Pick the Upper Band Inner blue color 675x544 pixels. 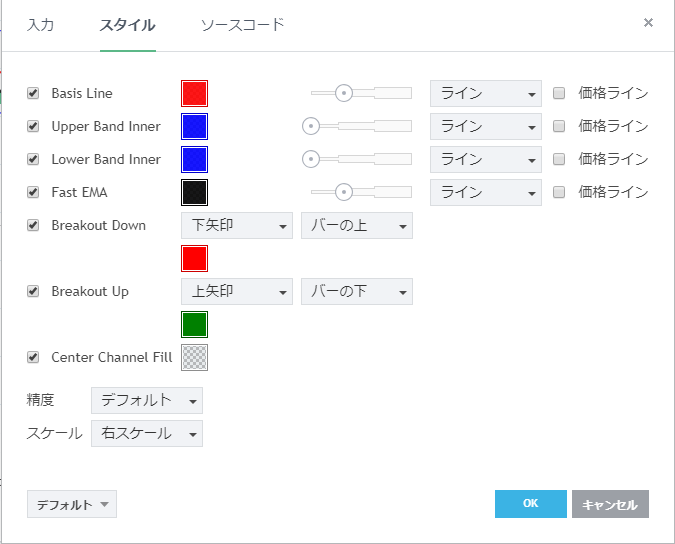pyautogui.click(x=194, y=127)
